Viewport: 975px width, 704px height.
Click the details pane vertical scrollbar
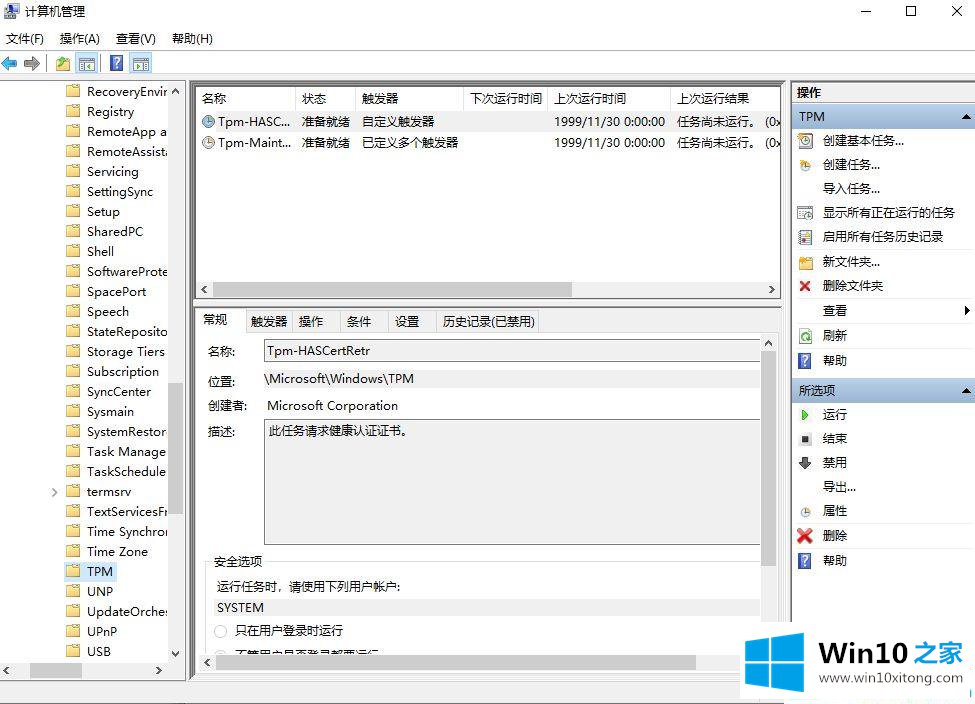coord(769,458)
